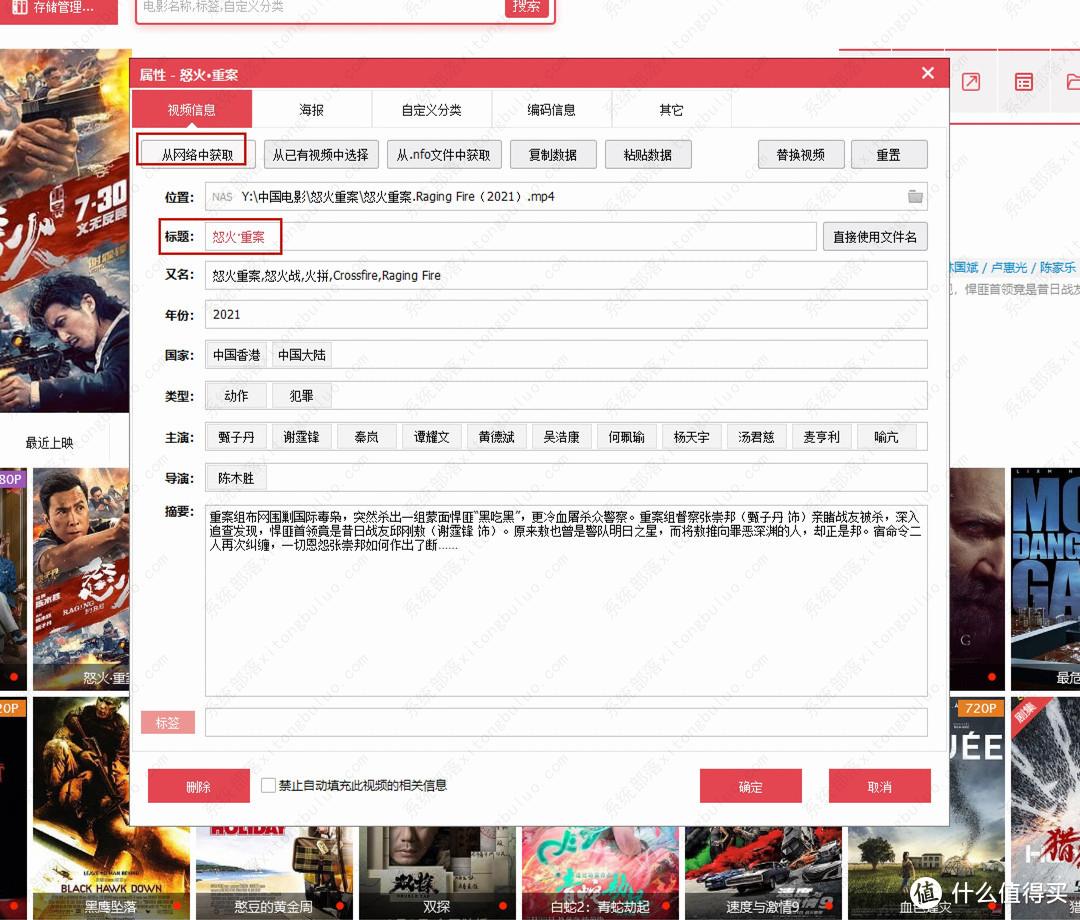The image size is (1080, 920).
Task: Close the 属性 dialog with X
Action: [x=928, y=73]
